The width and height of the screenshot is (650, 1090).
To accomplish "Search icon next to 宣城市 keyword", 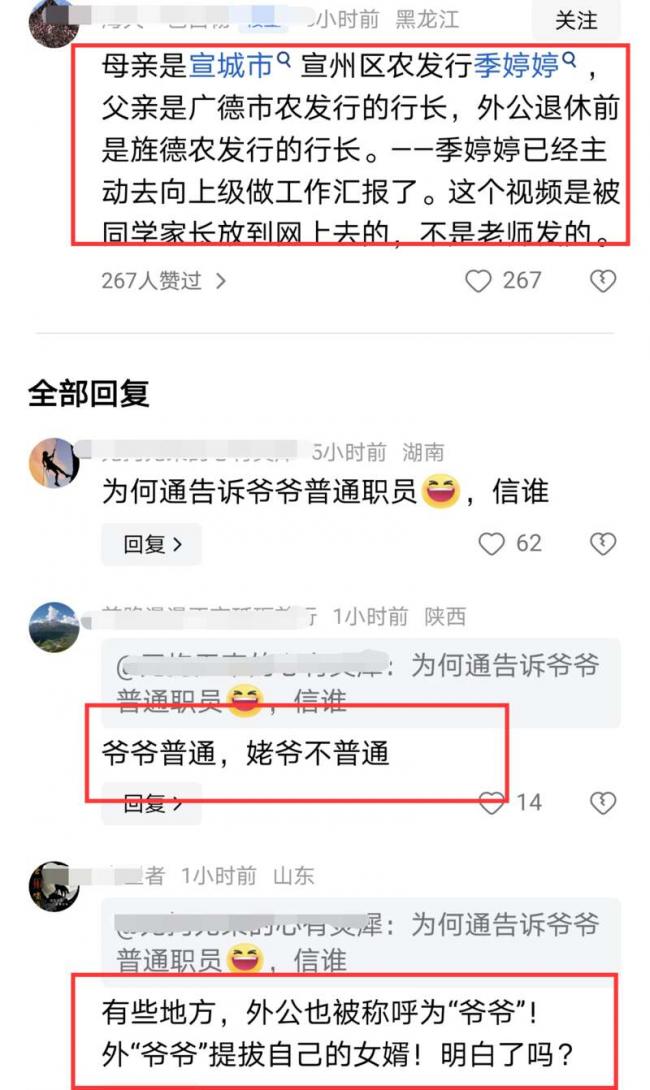I will pos(283,59).
